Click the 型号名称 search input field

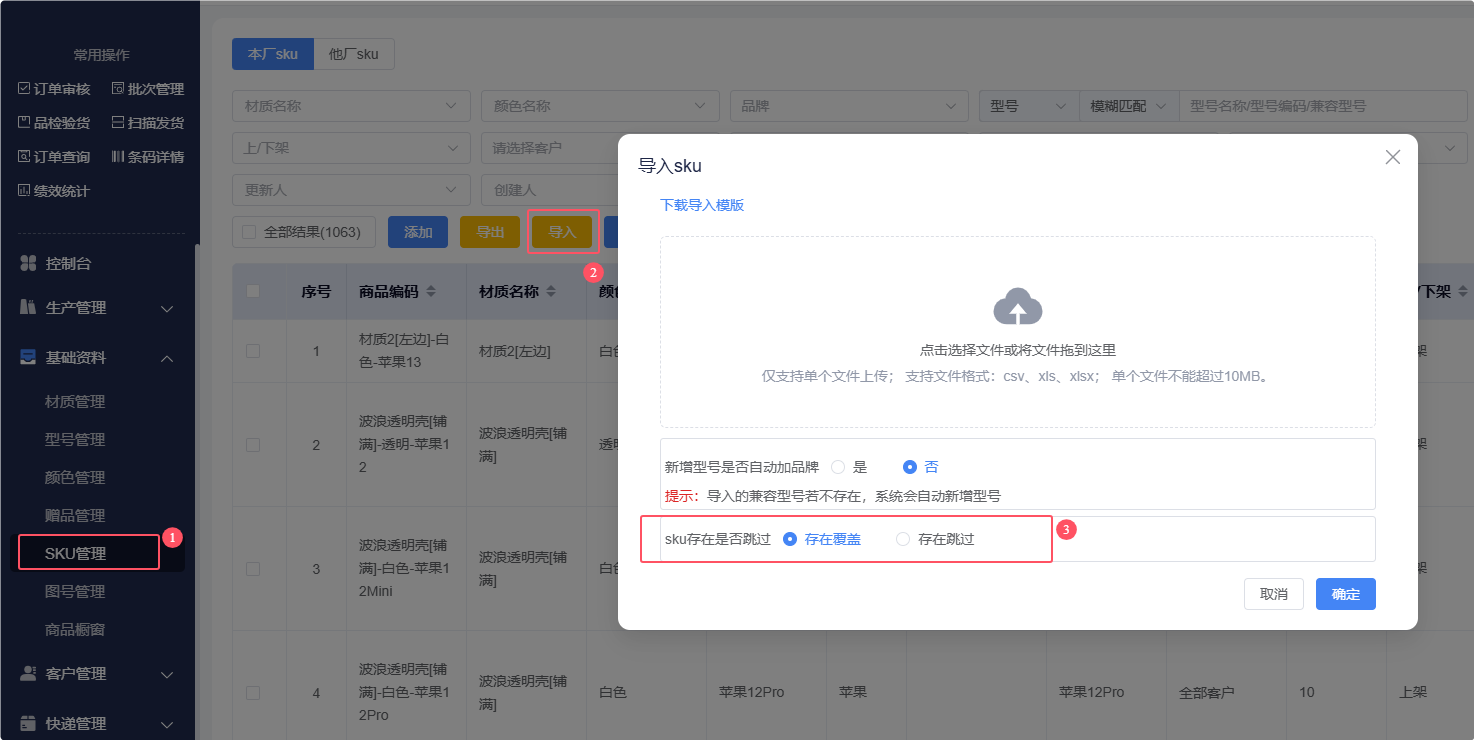(1320, 106)
